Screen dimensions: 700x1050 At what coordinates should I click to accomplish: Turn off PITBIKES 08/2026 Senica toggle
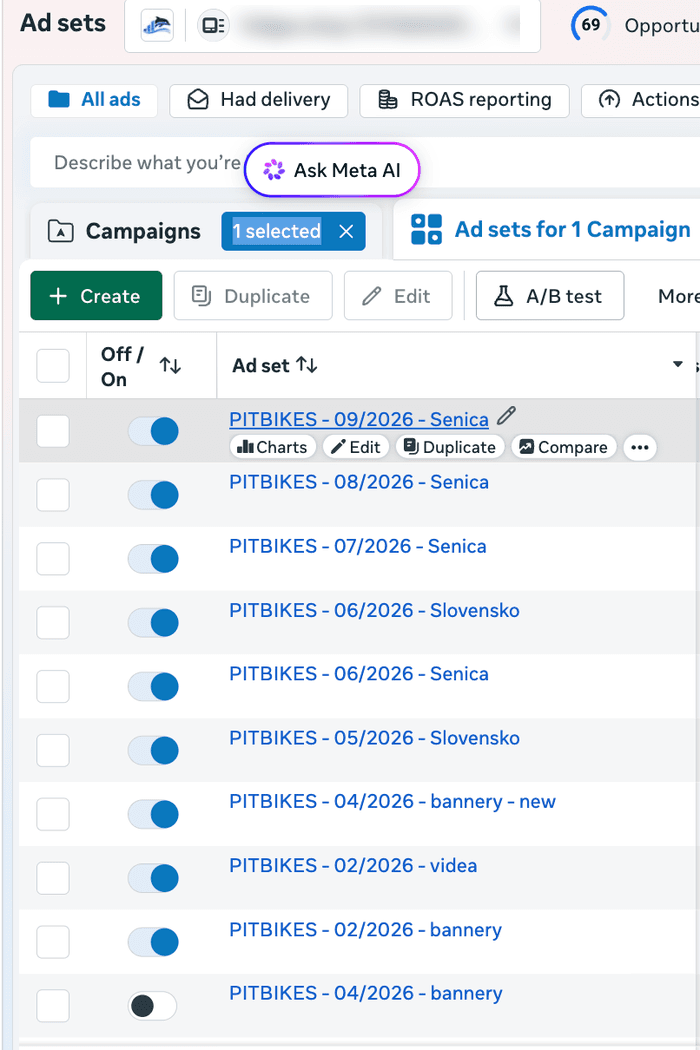coord(153,495)
